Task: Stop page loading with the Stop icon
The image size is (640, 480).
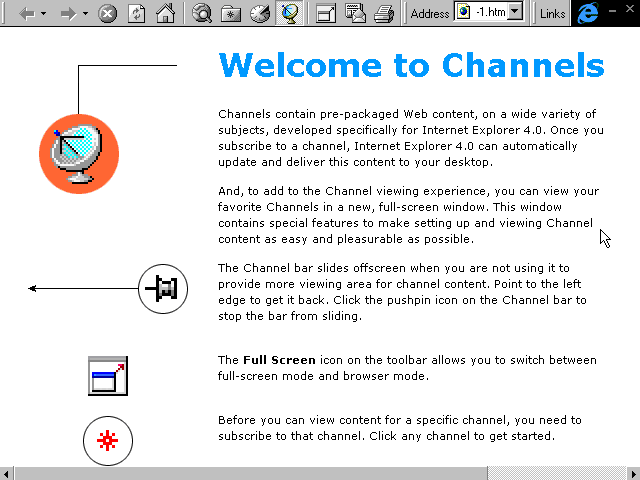Action: click(x=108, y=13)
